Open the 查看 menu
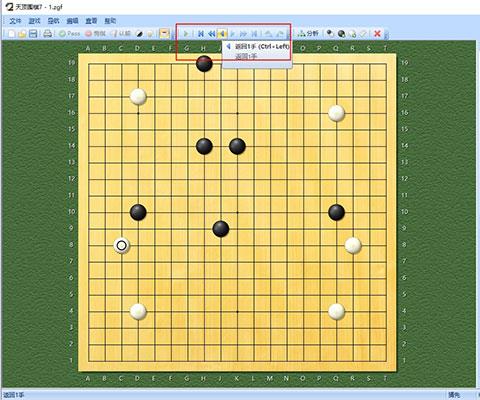 91,21
